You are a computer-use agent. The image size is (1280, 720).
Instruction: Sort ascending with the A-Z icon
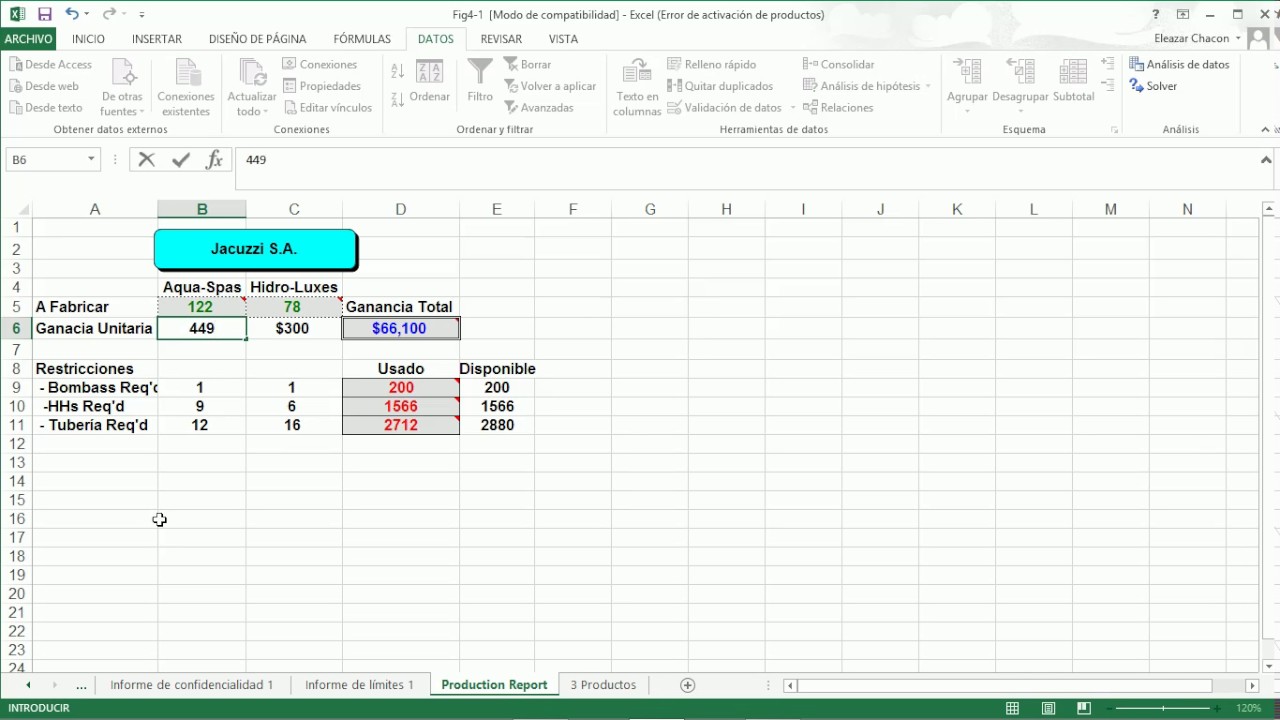click(397, 71)
